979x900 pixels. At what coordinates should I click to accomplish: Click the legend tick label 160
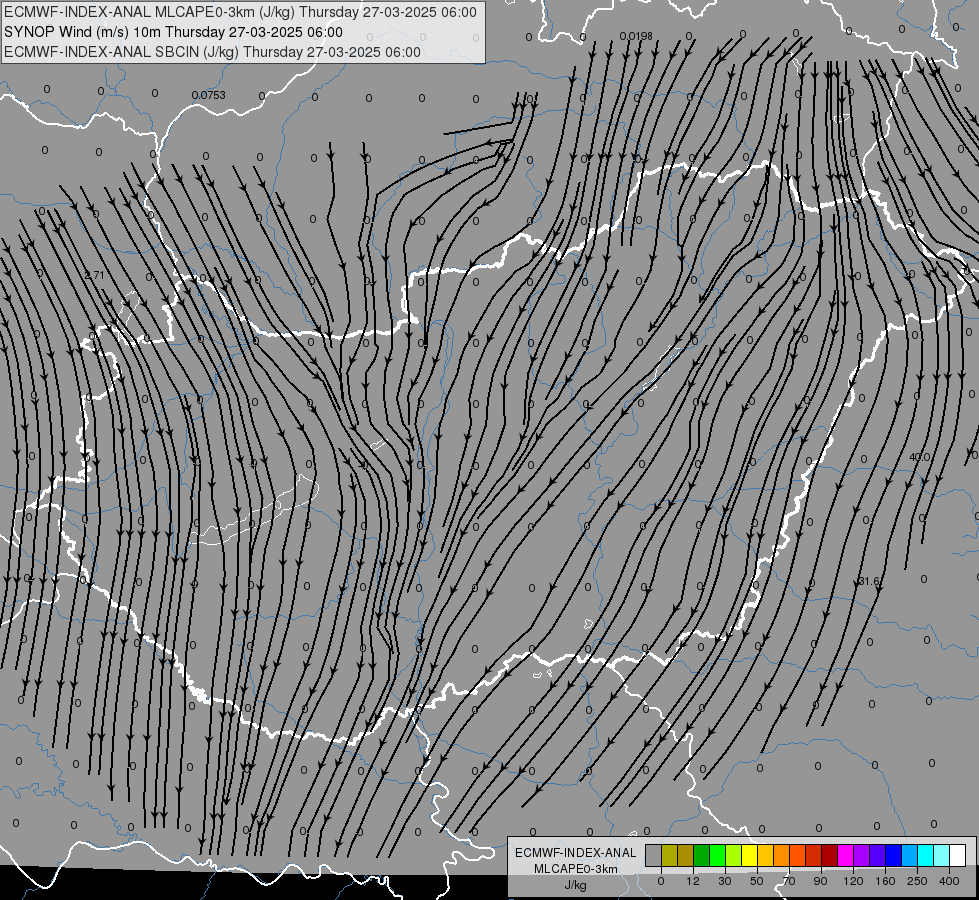click(885, 881)
